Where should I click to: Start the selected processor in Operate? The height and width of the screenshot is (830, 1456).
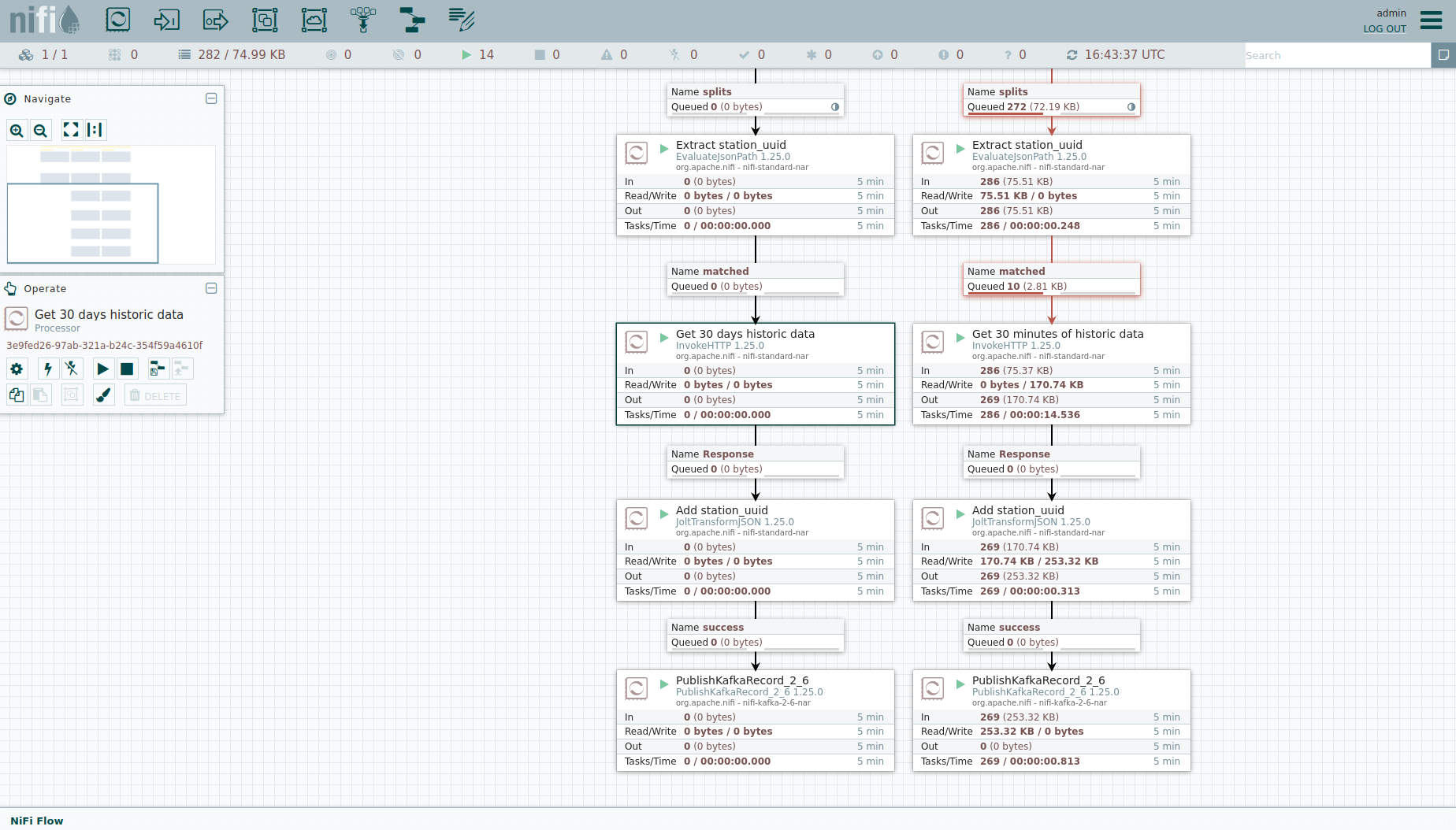point(102,369)
